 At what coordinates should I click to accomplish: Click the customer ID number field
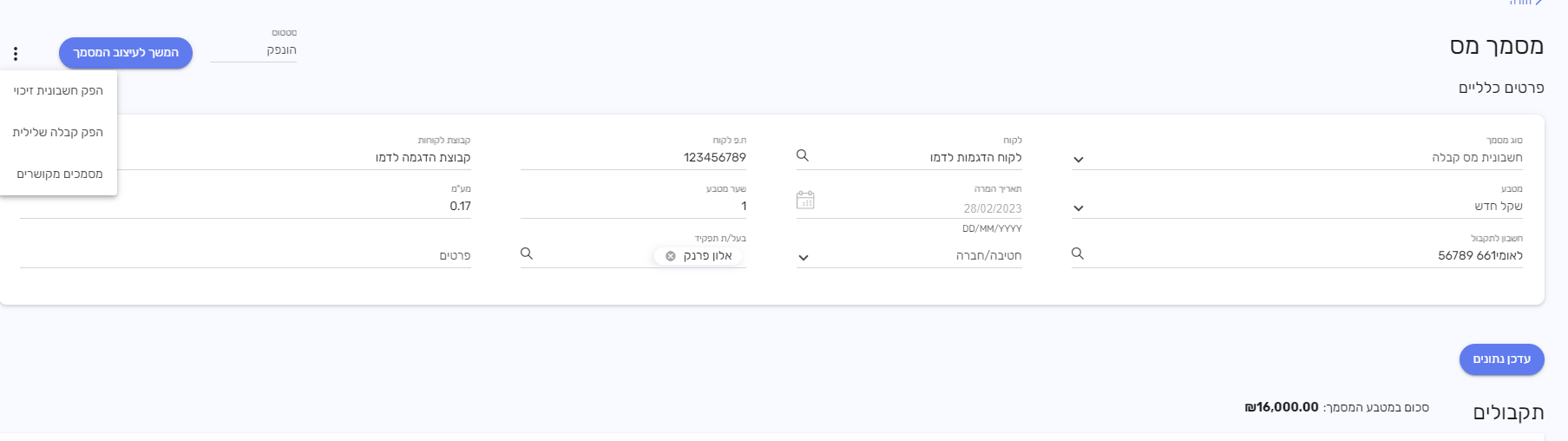coord(633,158)
